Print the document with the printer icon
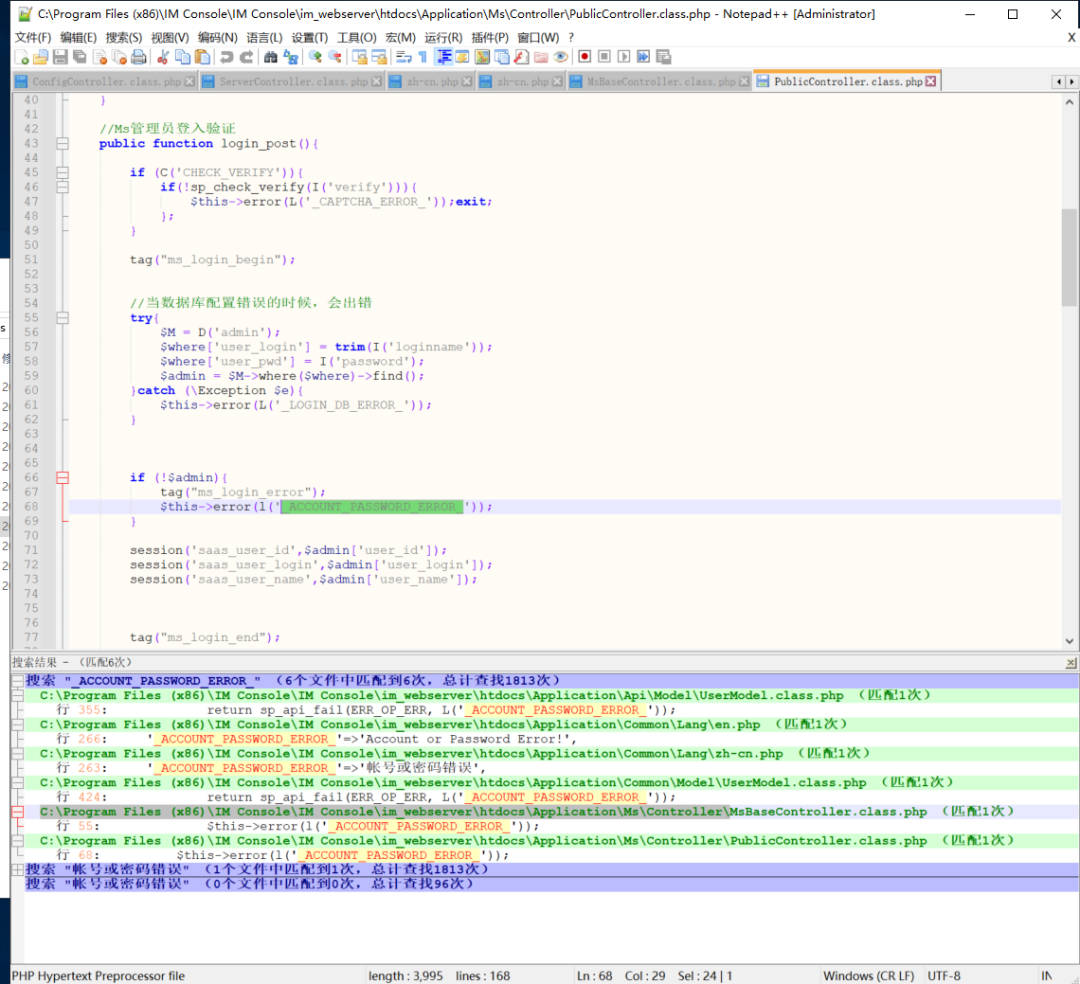The height and width of the screenshot is (984, 1080). point(138,57)
